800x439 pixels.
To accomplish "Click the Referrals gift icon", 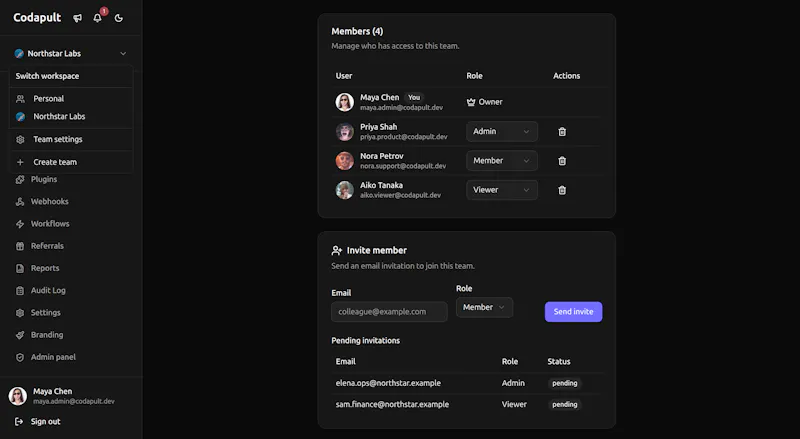I will tap(20, 246).
